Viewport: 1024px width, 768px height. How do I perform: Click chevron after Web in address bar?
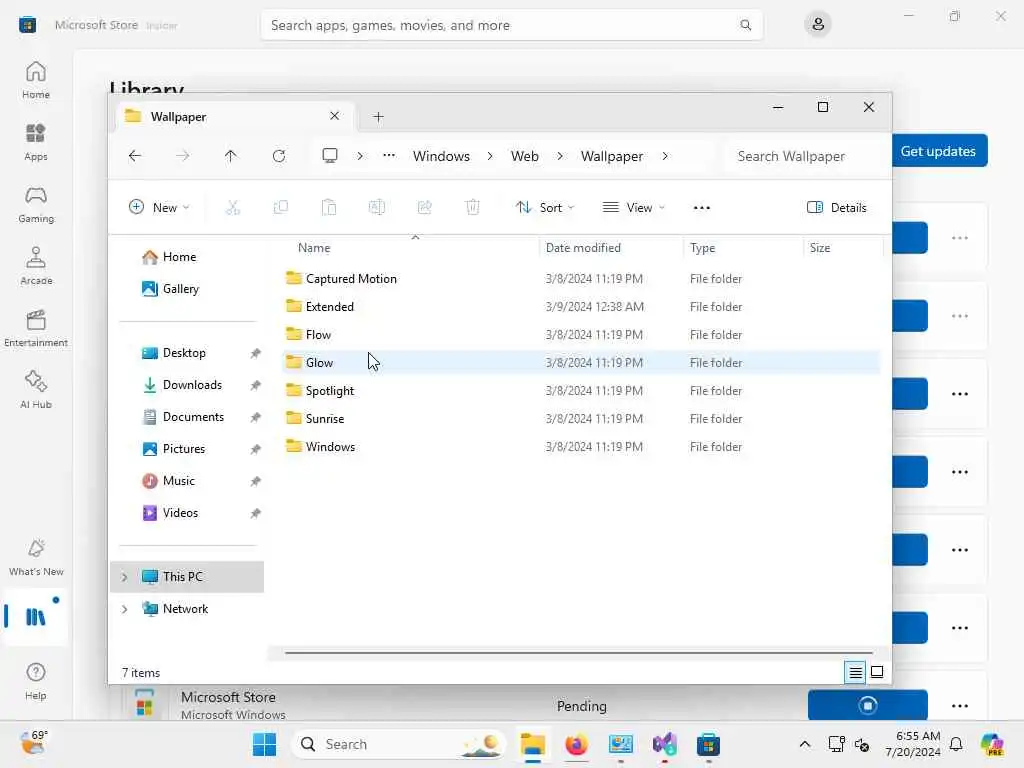coord(560,156)
